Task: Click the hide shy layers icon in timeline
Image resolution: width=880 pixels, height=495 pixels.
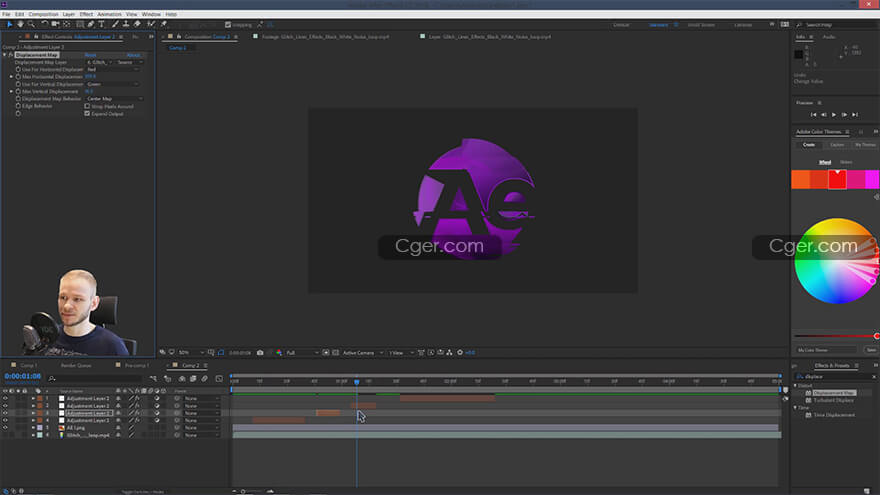Action: (x=182, y=379)
